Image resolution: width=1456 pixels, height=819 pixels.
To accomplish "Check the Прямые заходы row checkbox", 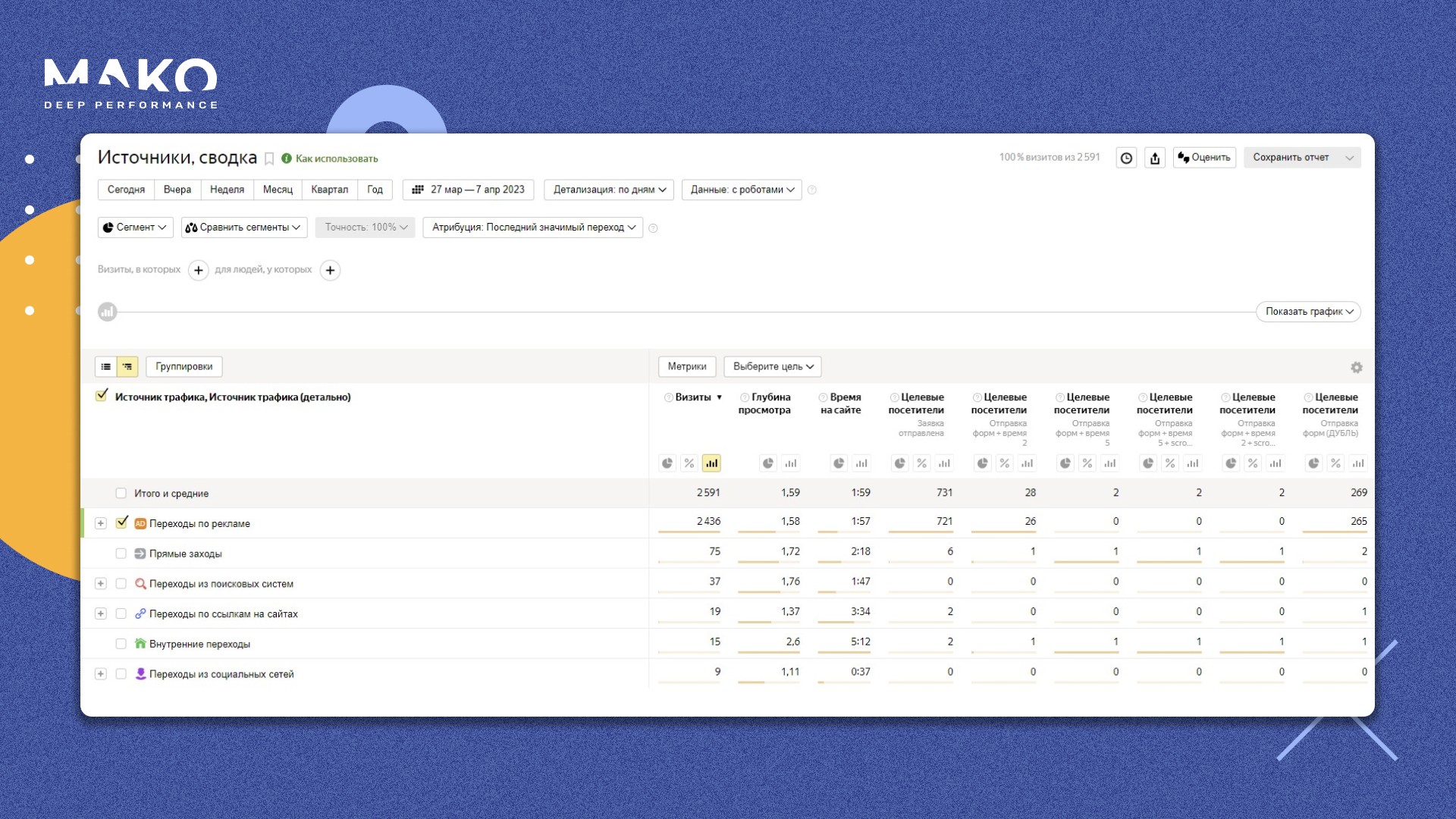I will tap(121, 554).
